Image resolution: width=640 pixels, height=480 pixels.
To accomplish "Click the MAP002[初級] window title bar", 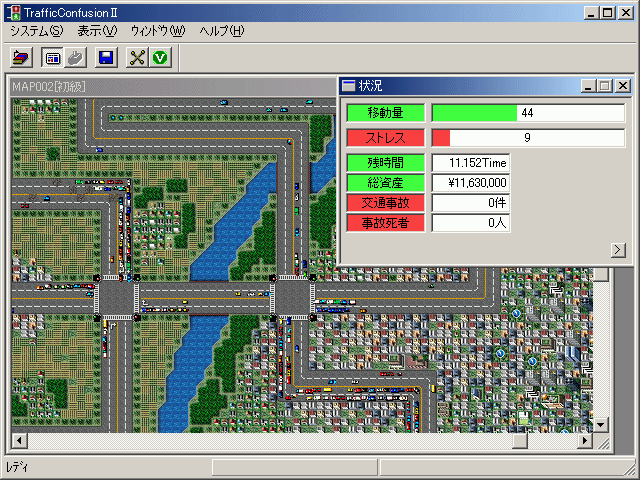I will click(x=173, y=87).
